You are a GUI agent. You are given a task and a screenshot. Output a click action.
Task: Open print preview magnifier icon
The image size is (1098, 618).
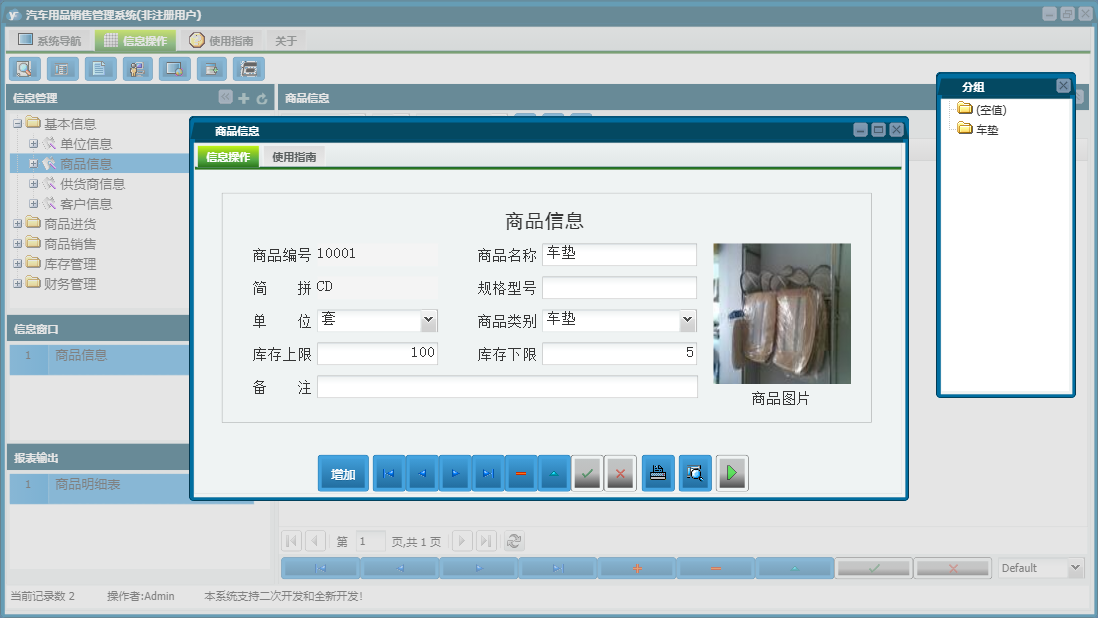694,473
